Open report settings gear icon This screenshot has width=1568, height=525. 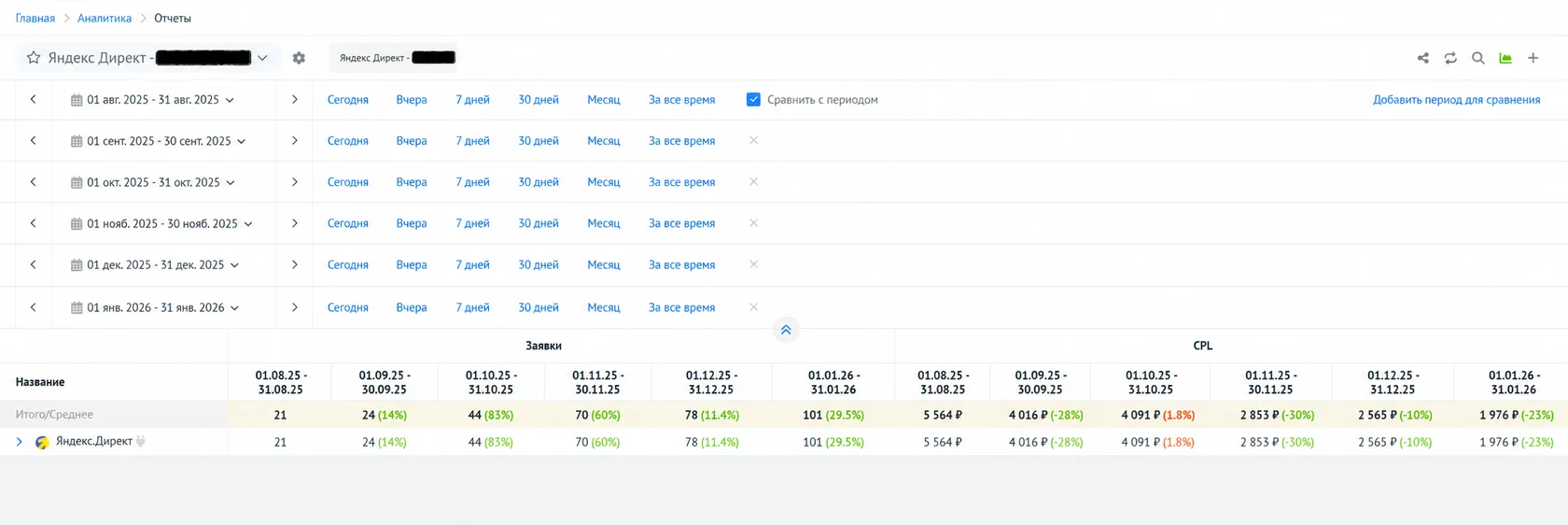pos(299,58)
